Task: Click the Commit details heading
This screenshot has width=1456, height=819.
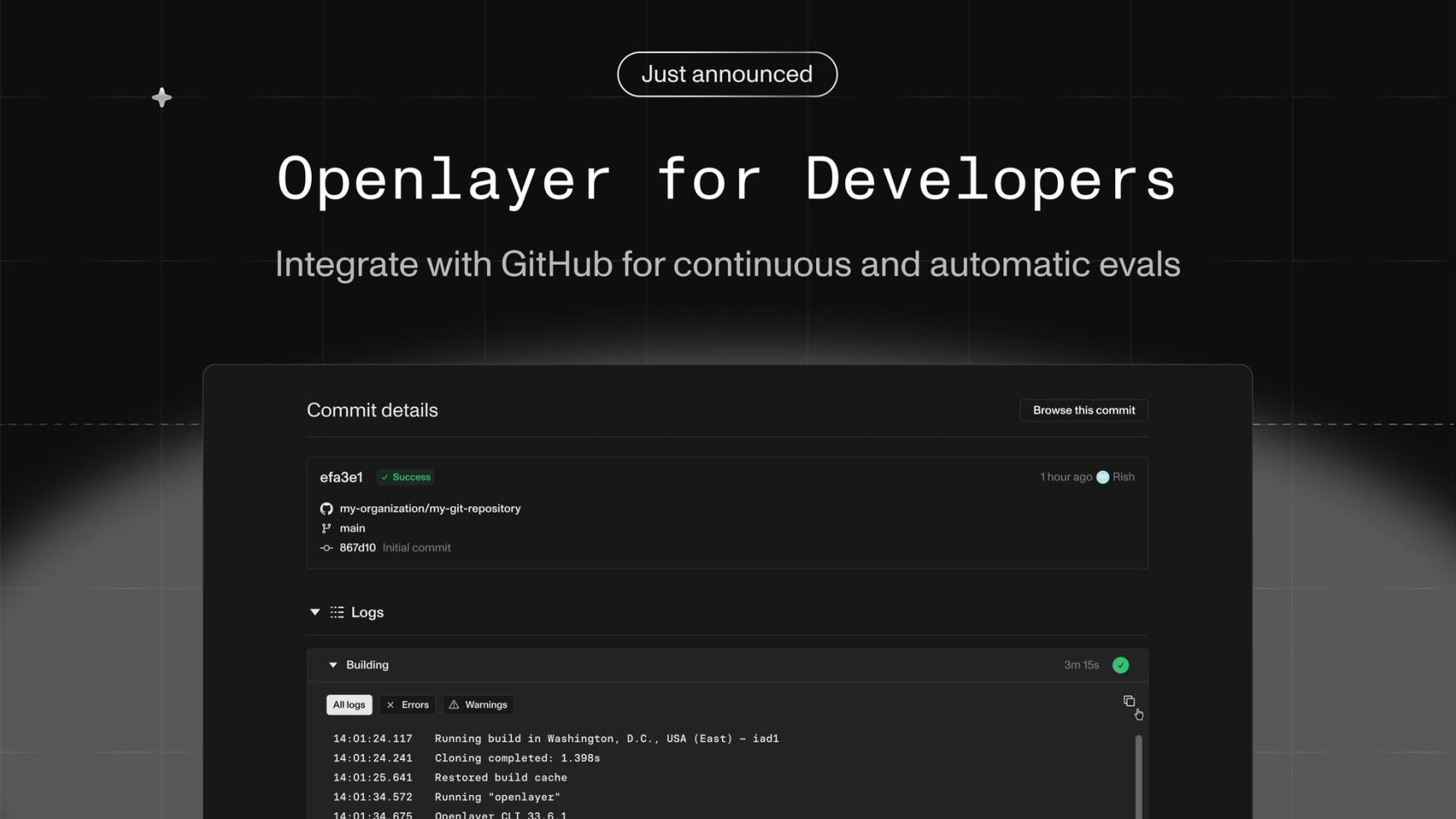Action: pyautogui.click(x=372, y=410)
